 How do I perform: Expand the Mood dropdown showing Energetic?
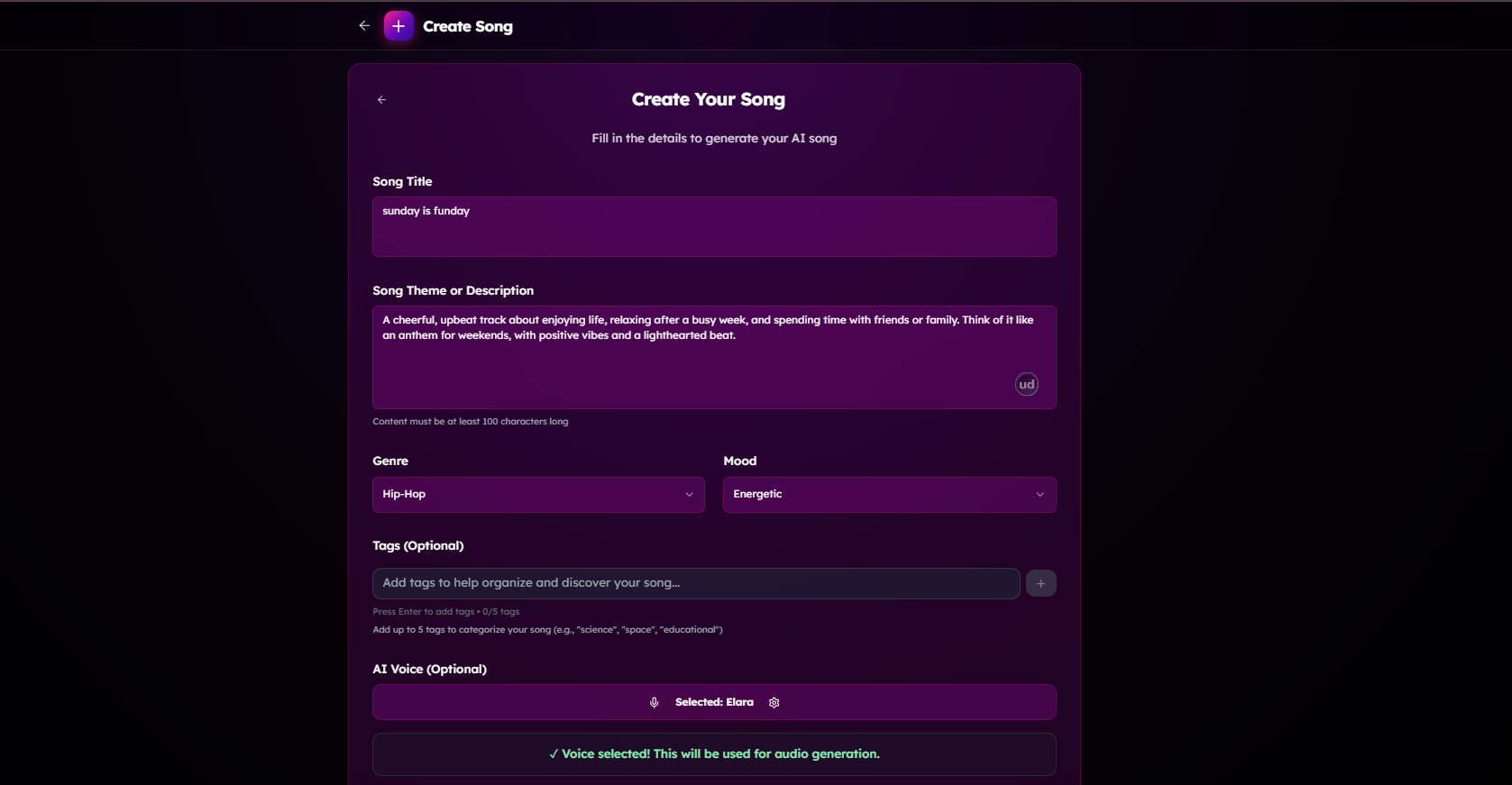pos(889,495)
